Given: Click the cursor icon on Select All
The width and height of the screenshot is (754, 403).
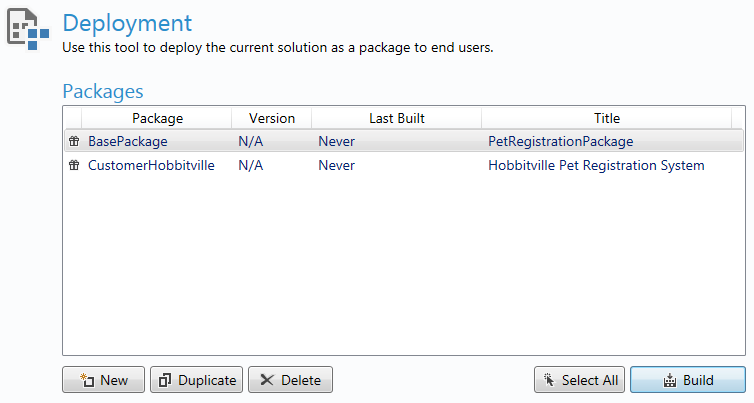Looking at the screenshot, I should pos(549,380).
